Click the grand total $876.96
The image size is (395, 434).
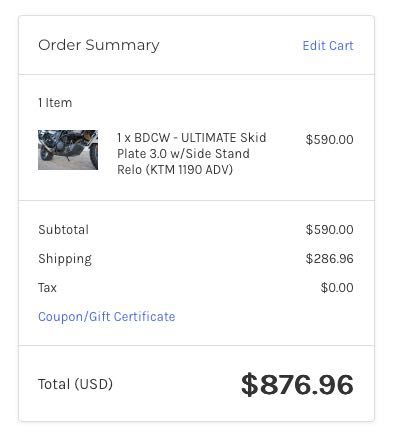tap(297, 385)
